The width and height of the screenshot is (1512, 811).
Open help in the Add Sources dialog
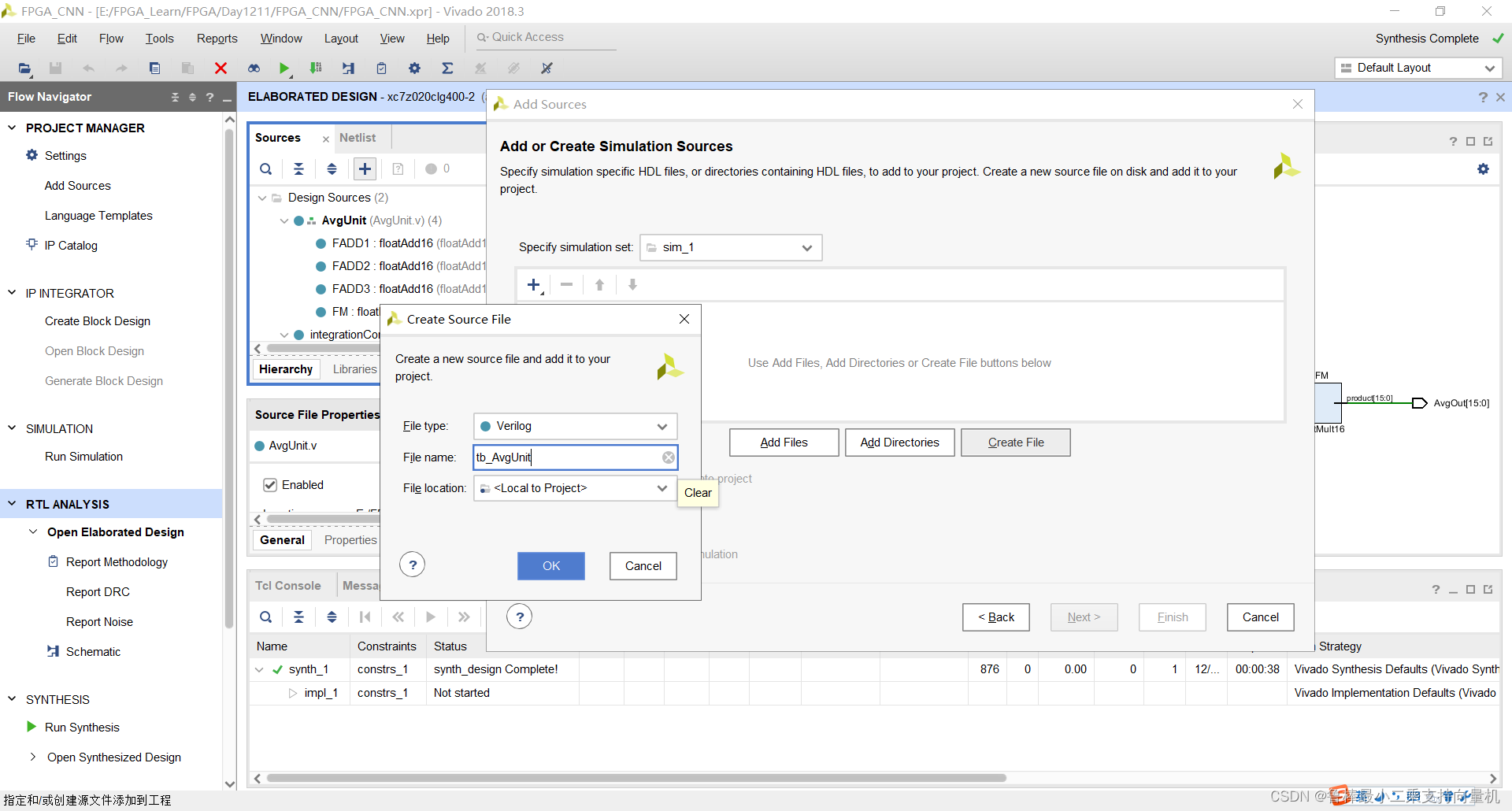tap(520, 617)
